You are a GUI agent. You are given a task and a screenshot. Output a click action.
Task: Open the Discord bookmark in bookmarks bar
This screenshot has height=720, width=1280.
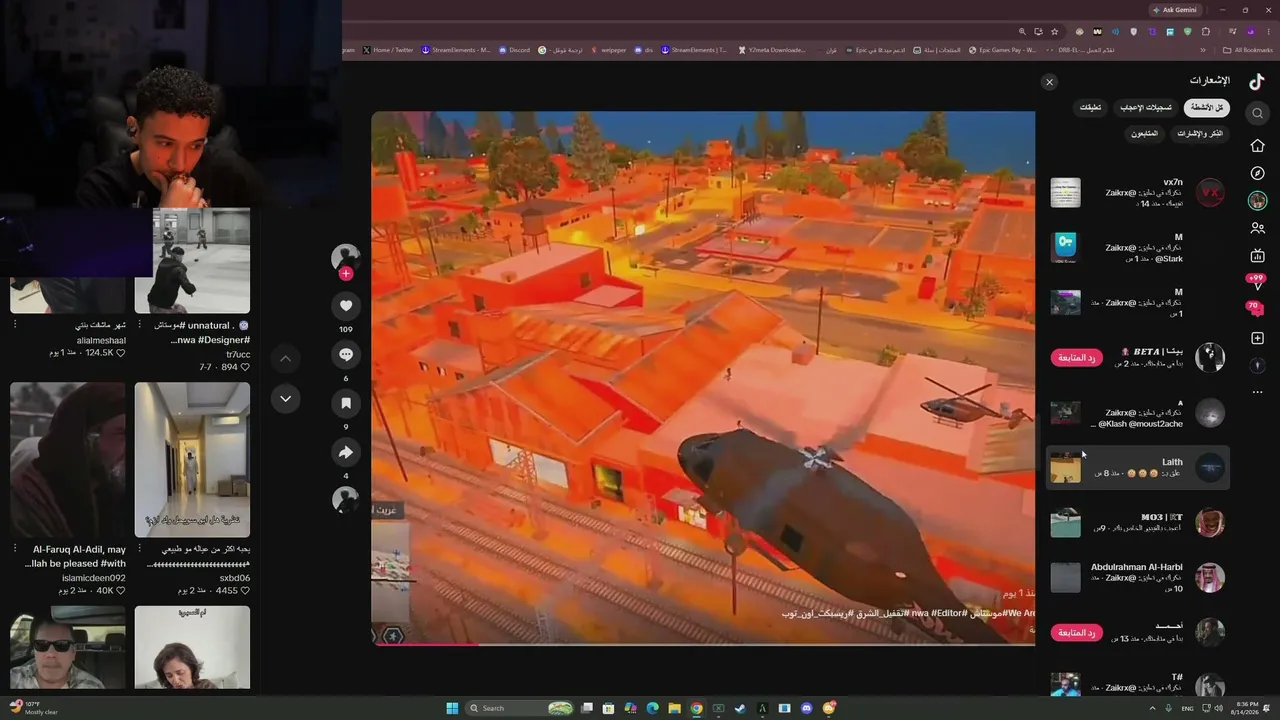click(x=514, y=50)
